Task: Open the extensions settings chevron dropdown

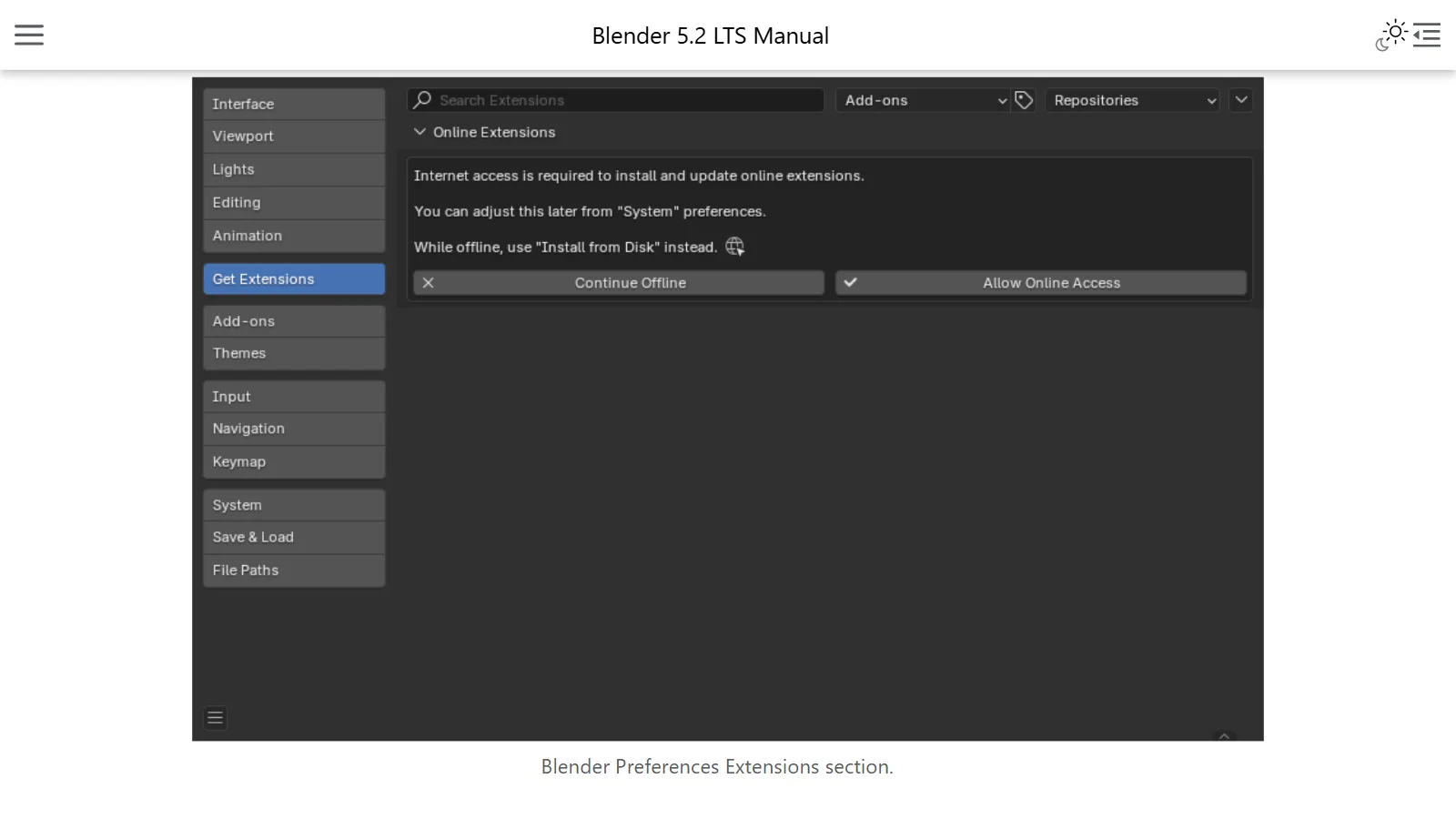Action: pos(1241,100)
